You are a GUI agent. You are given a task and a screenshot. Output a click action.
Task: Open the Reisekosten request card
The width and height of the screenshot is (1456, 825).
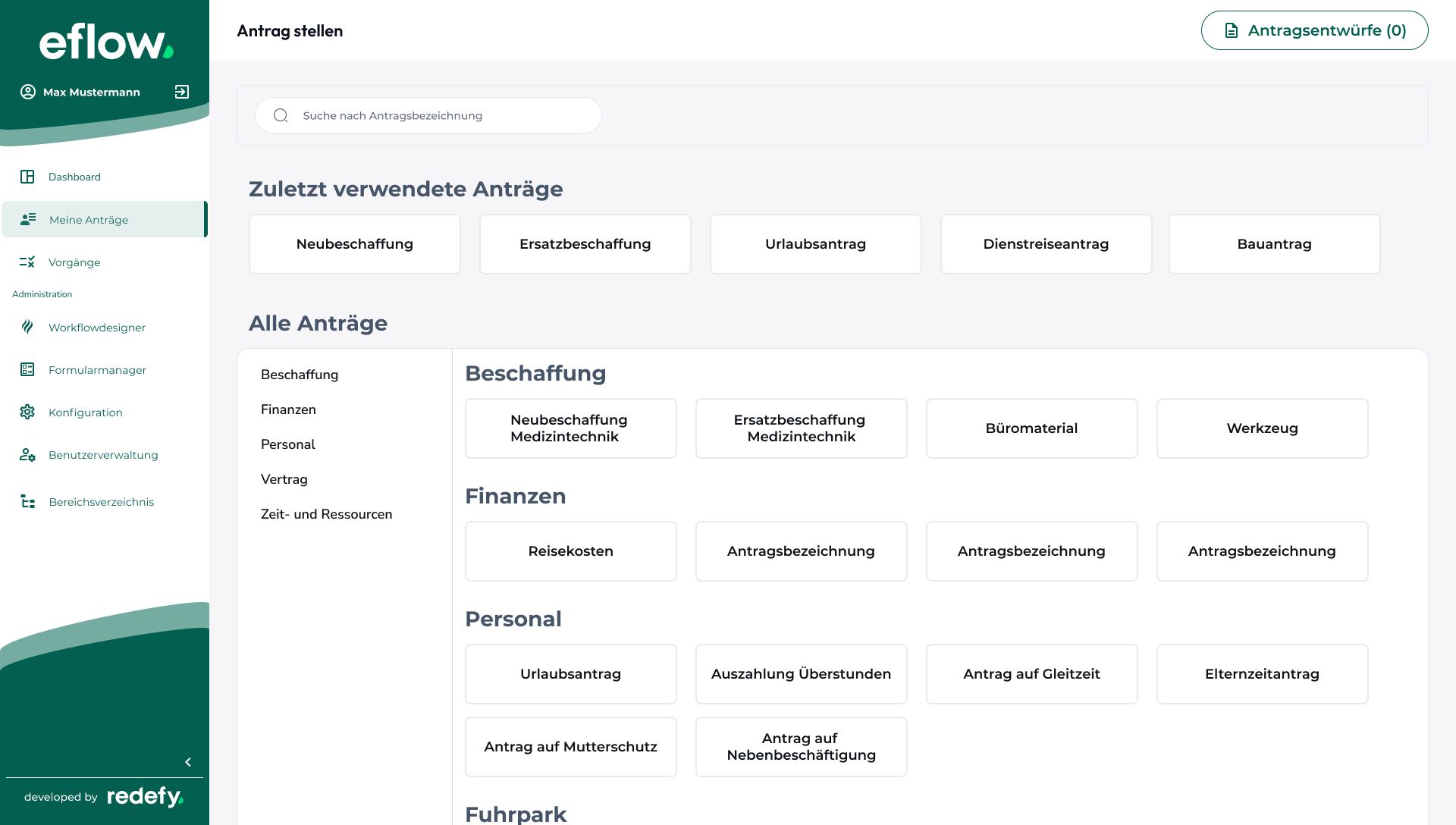(570, 551)
